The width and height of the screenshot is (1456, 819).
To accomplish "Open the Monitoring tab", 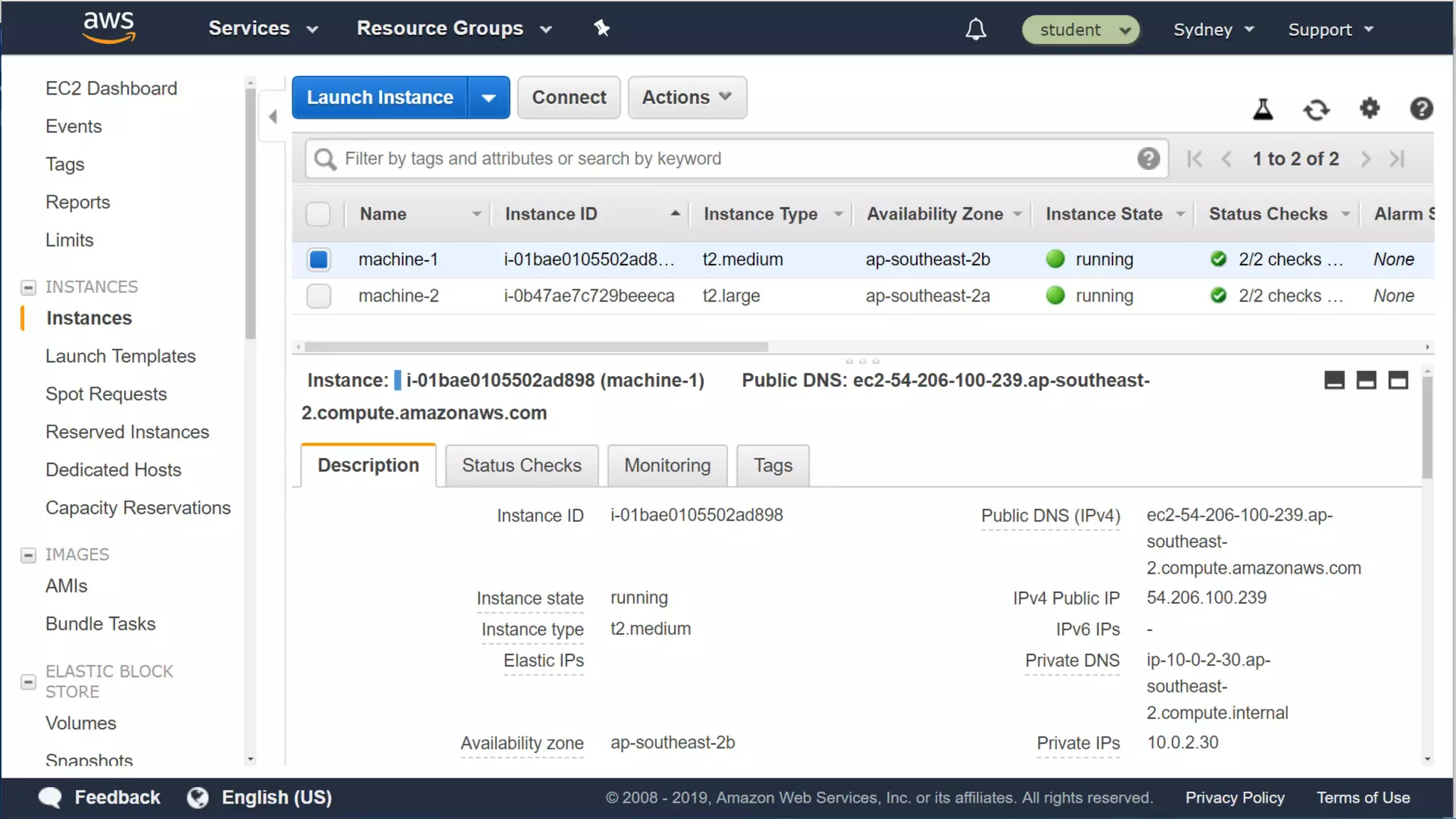I will [667, 466].
